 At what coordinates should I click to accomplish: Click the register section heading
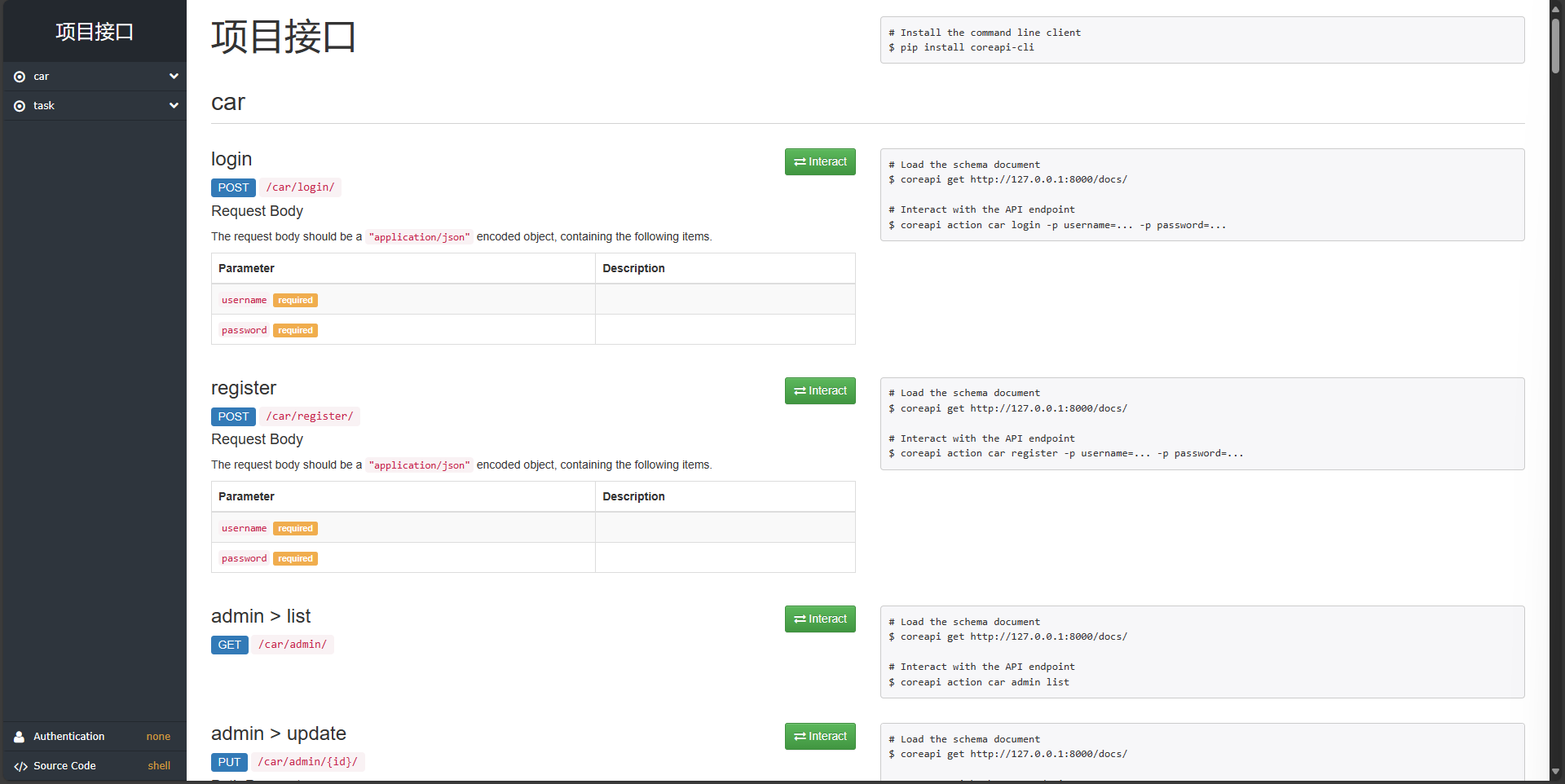point(244,388)
